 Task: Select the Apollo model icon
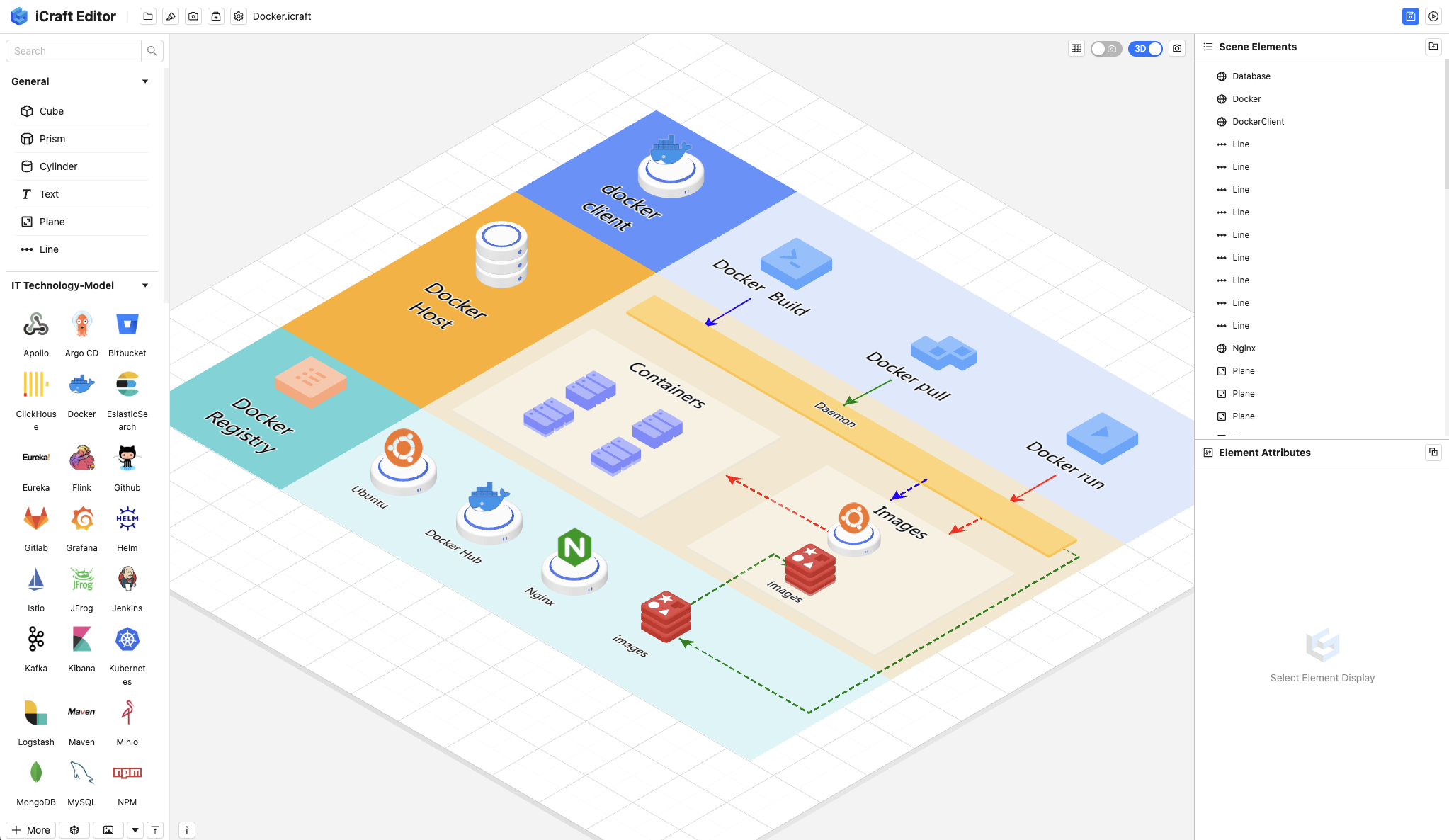(x=36, y=324)
